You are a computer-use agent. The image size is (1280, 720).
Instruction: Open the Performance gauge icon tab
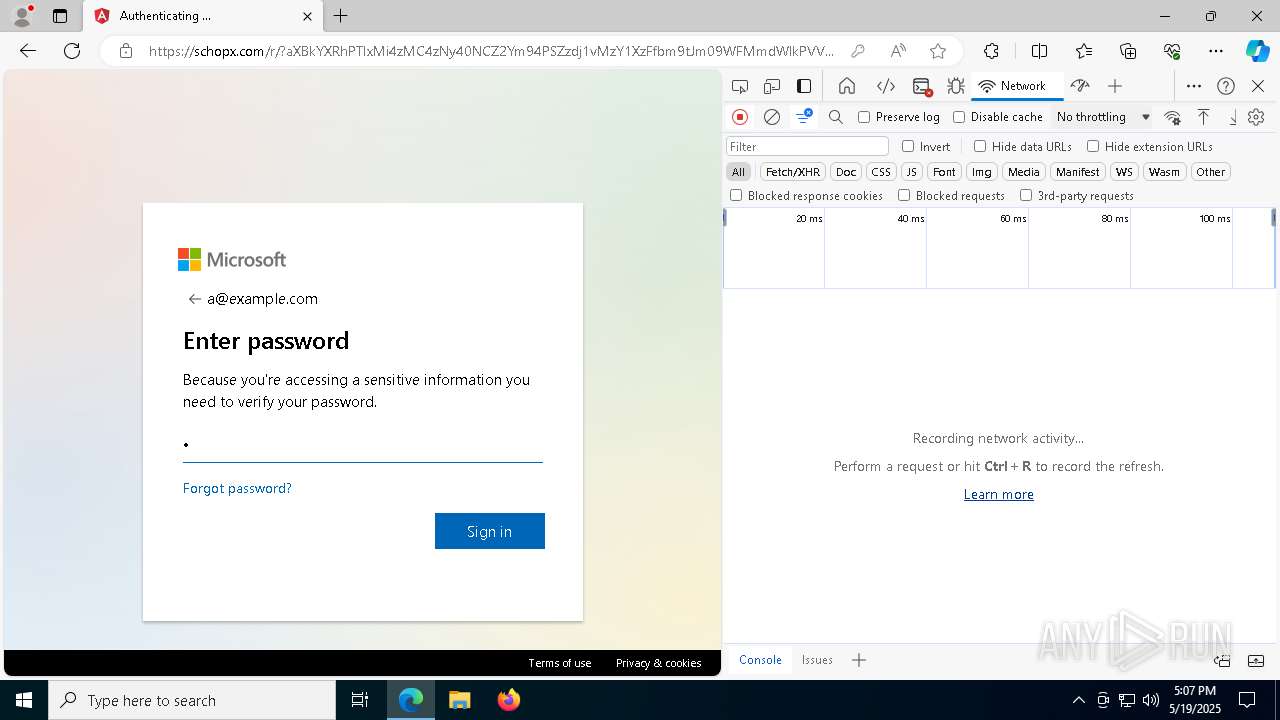tap(1080, 86)
